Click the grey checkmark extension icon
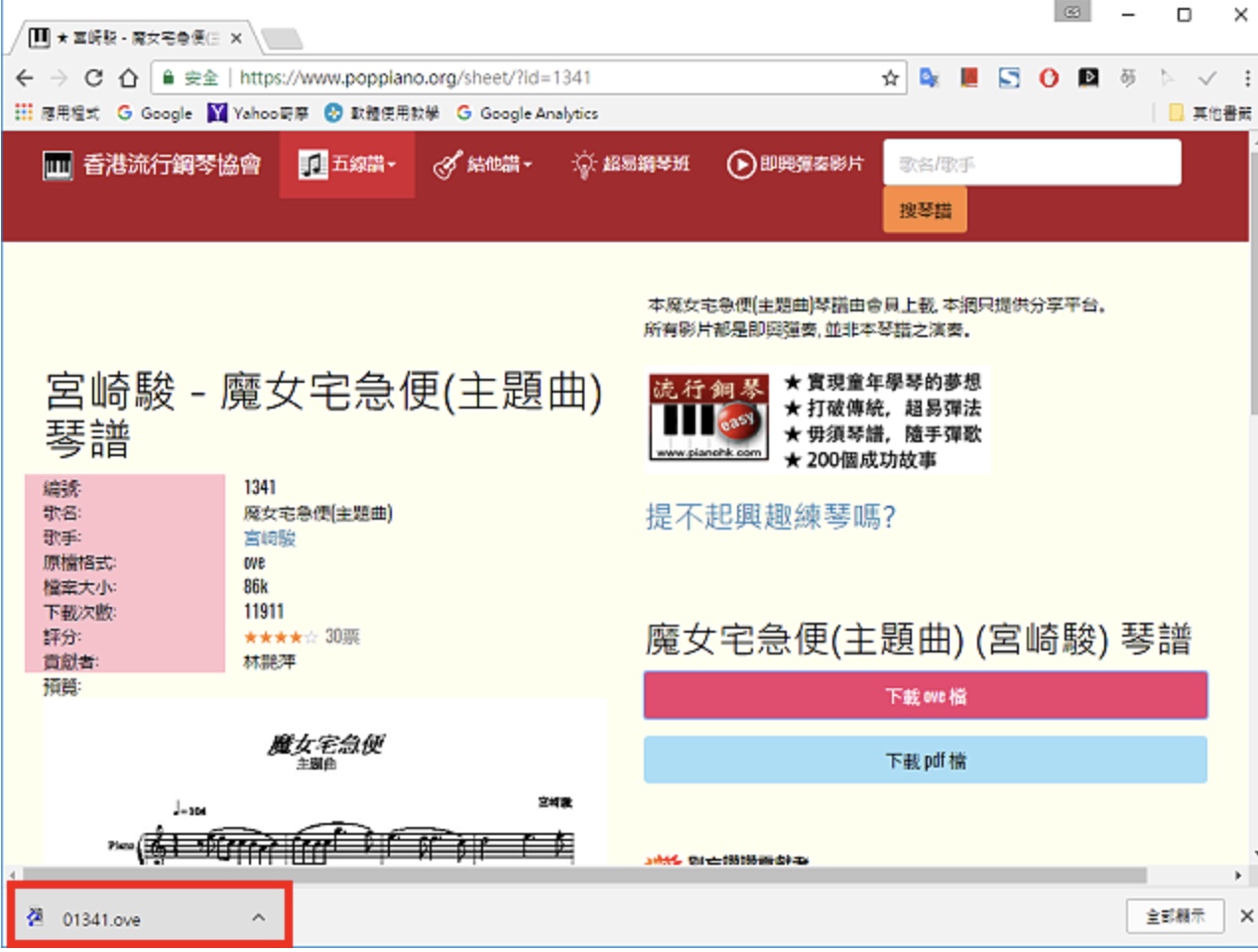The width and height of the screenshot is (1258, 952). (x=1207, y=77)
